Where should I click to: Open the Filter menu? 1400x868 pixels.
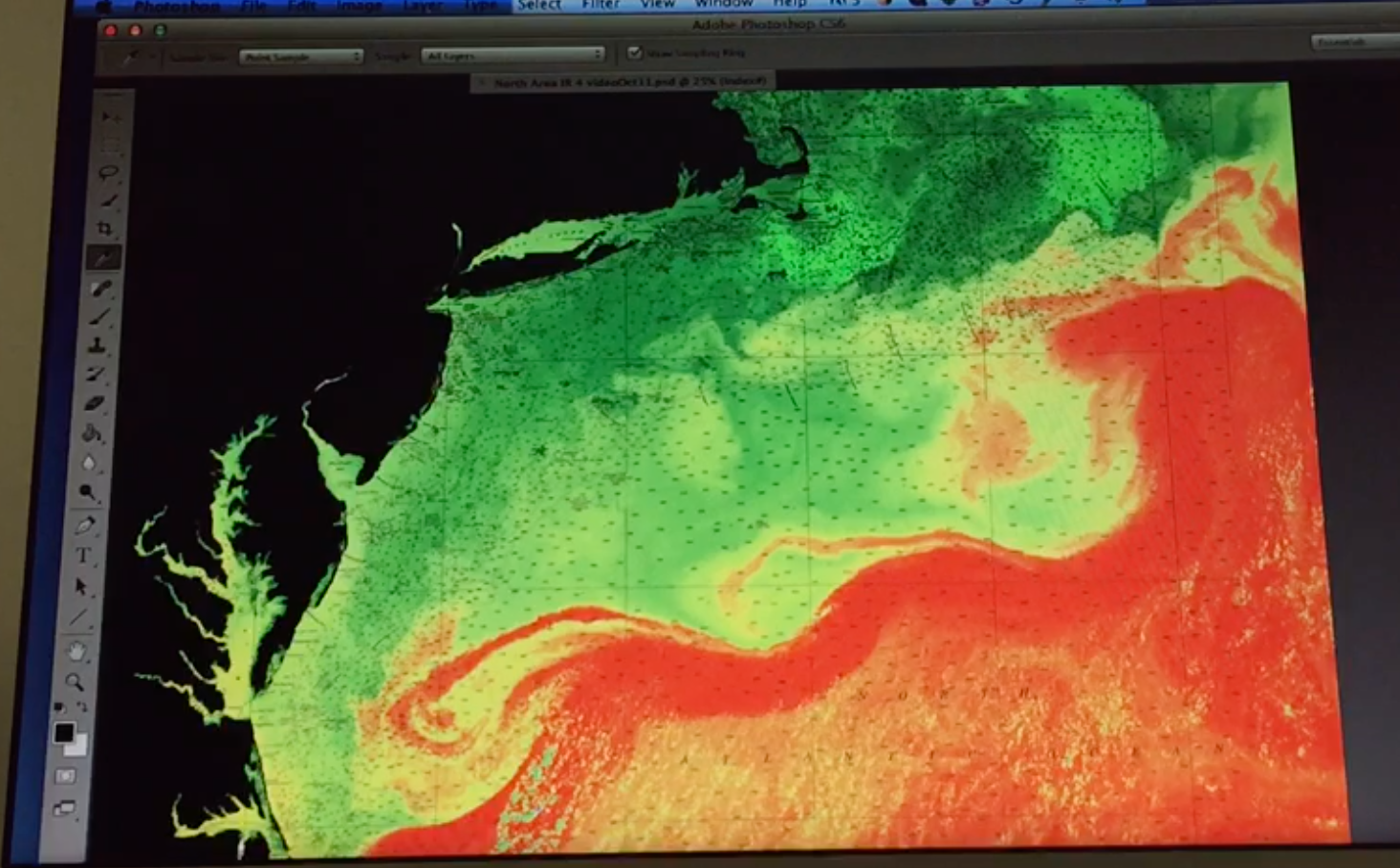click(601, 5)
